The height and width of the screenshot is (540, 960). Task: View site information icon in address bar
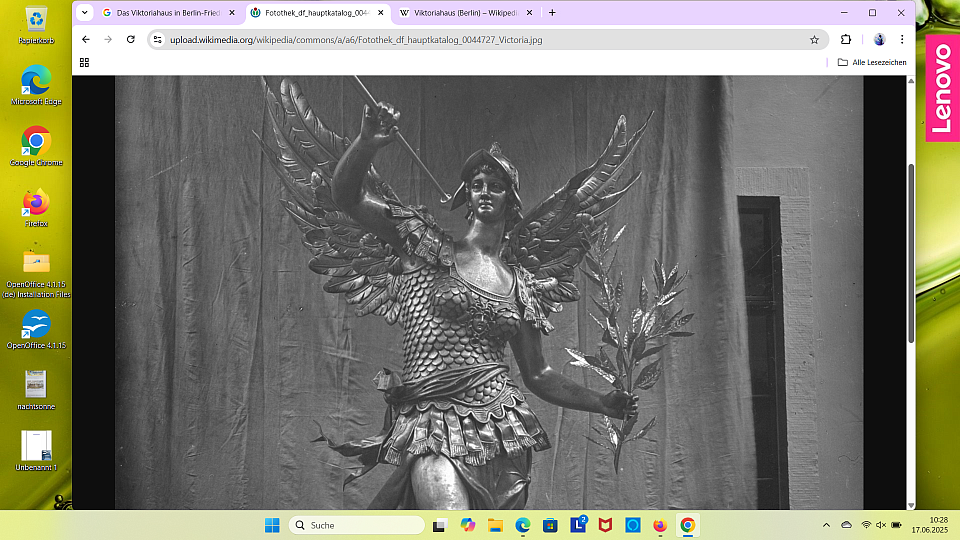tap(157, 40)
